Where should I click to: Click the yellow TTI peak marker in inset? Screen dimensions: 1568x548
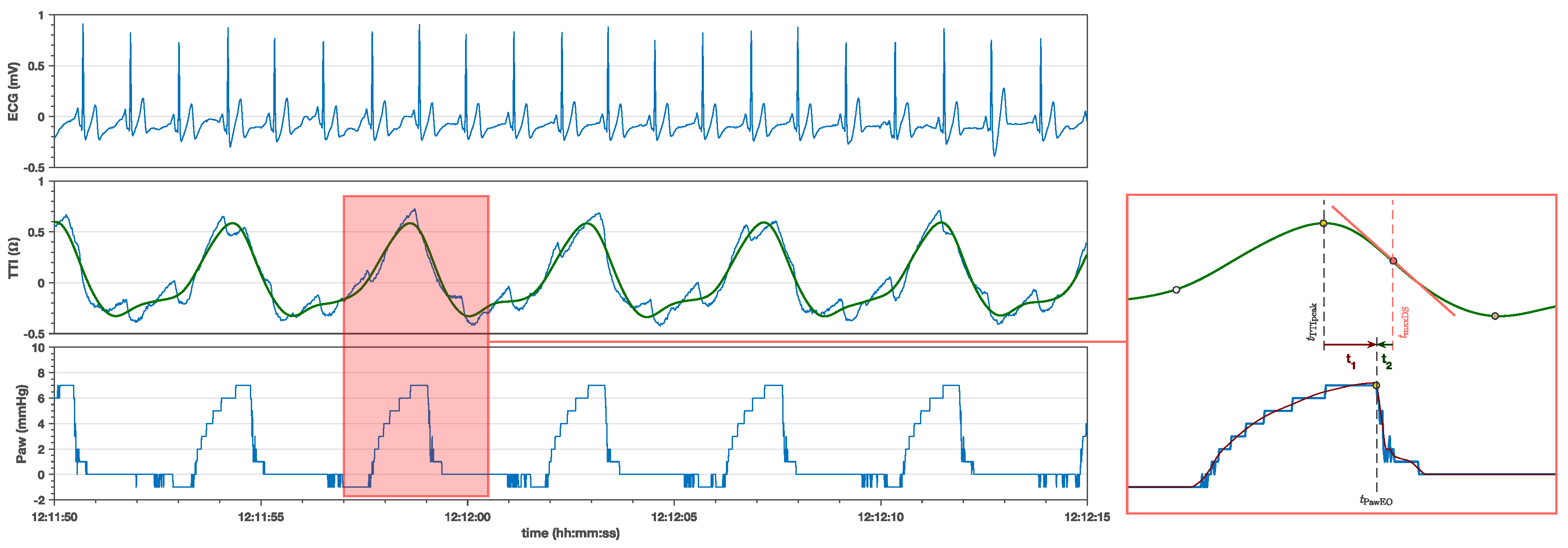1323,224
